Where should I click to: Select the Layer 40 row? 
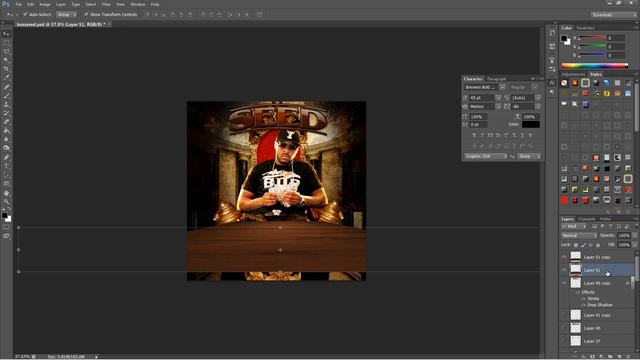point(598,328)
